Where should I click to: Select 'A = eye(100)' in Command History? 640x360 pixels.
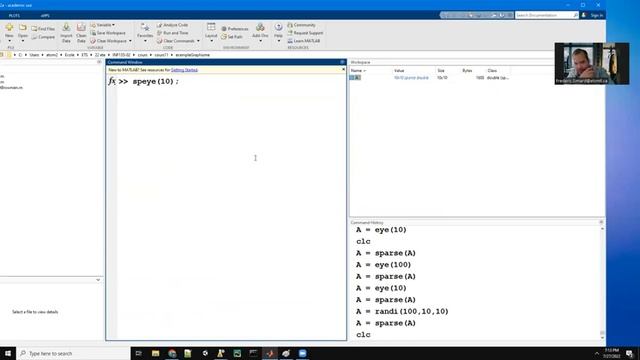pyautogui.click(x=383, y=264)
